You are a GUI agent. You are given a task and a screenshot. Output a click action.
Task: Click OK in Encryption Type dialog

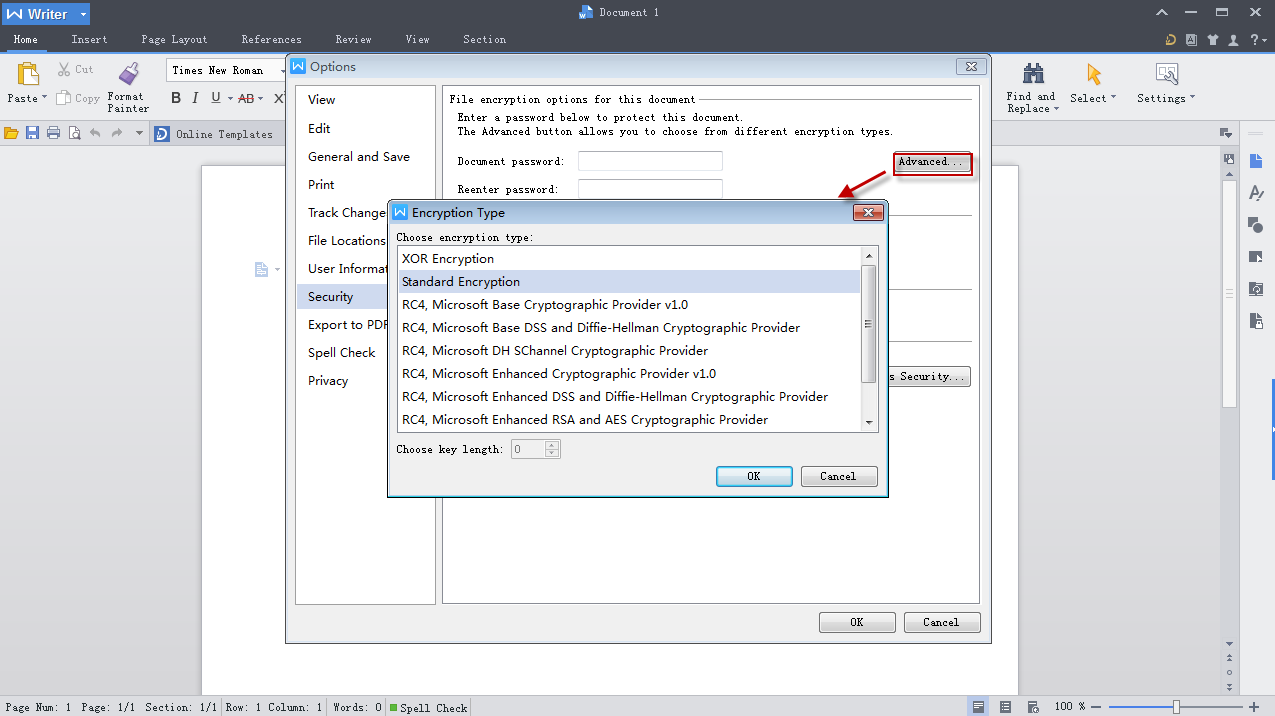[754, 477]
